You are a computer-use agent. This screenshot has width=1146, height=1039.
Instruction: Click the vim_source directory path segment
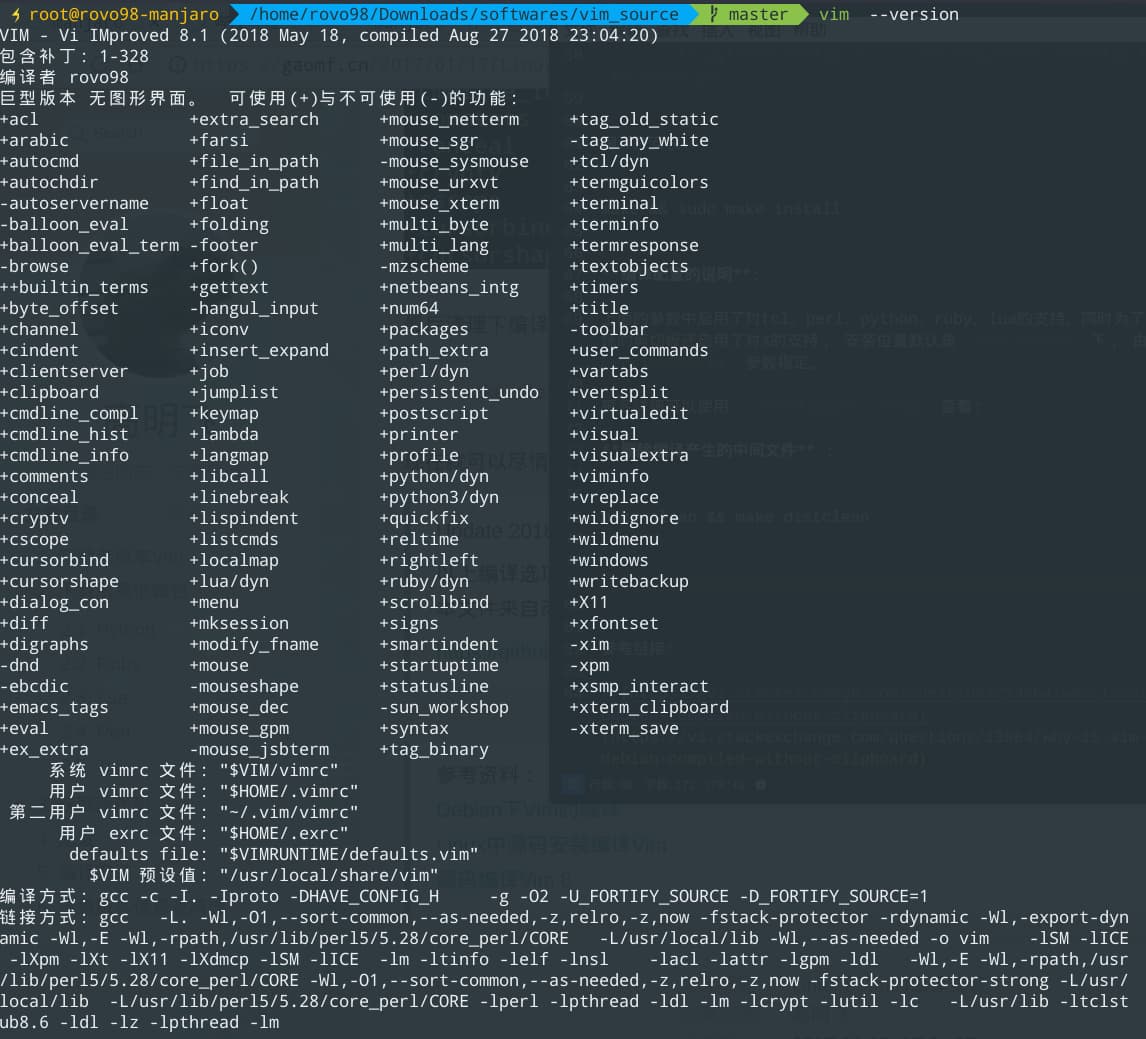(463, 14)
